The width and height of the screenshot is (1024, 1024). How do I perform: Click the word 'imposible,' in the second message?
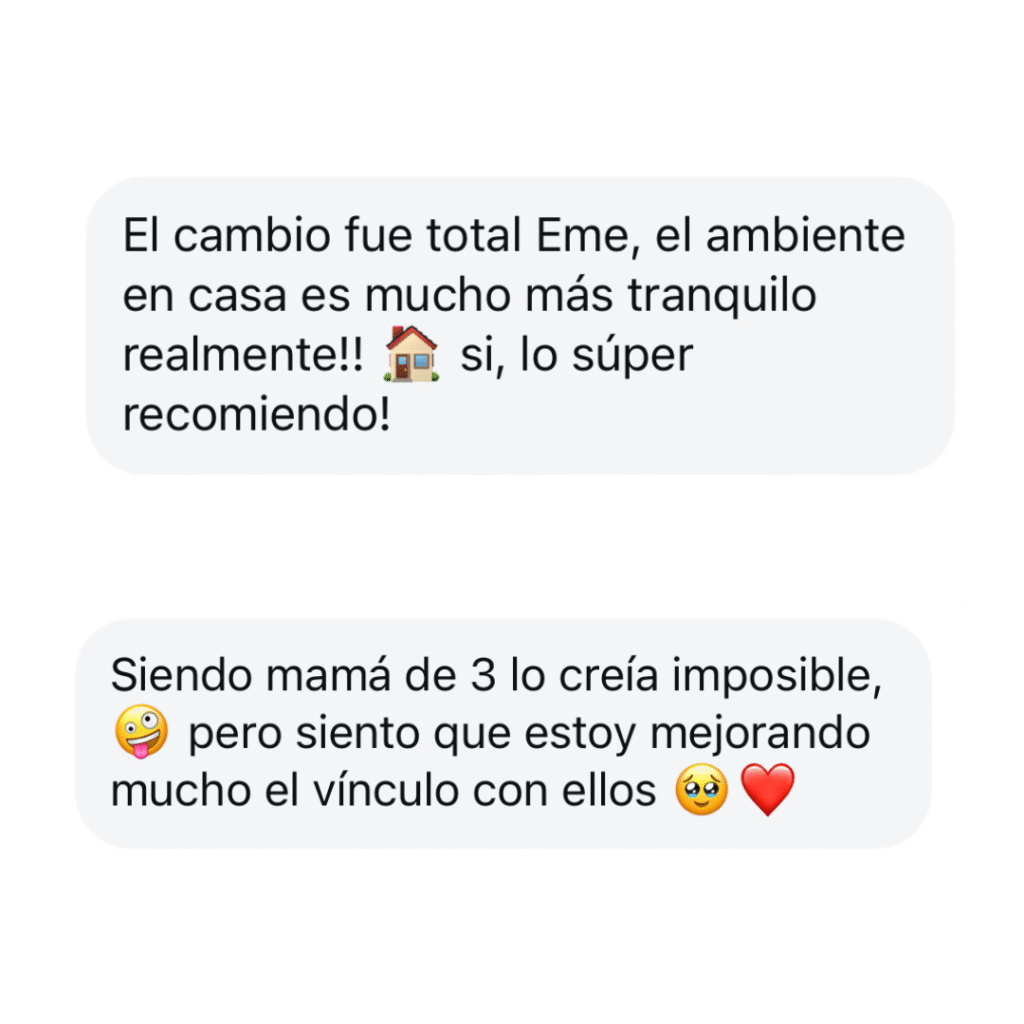(x=777, y=676)
